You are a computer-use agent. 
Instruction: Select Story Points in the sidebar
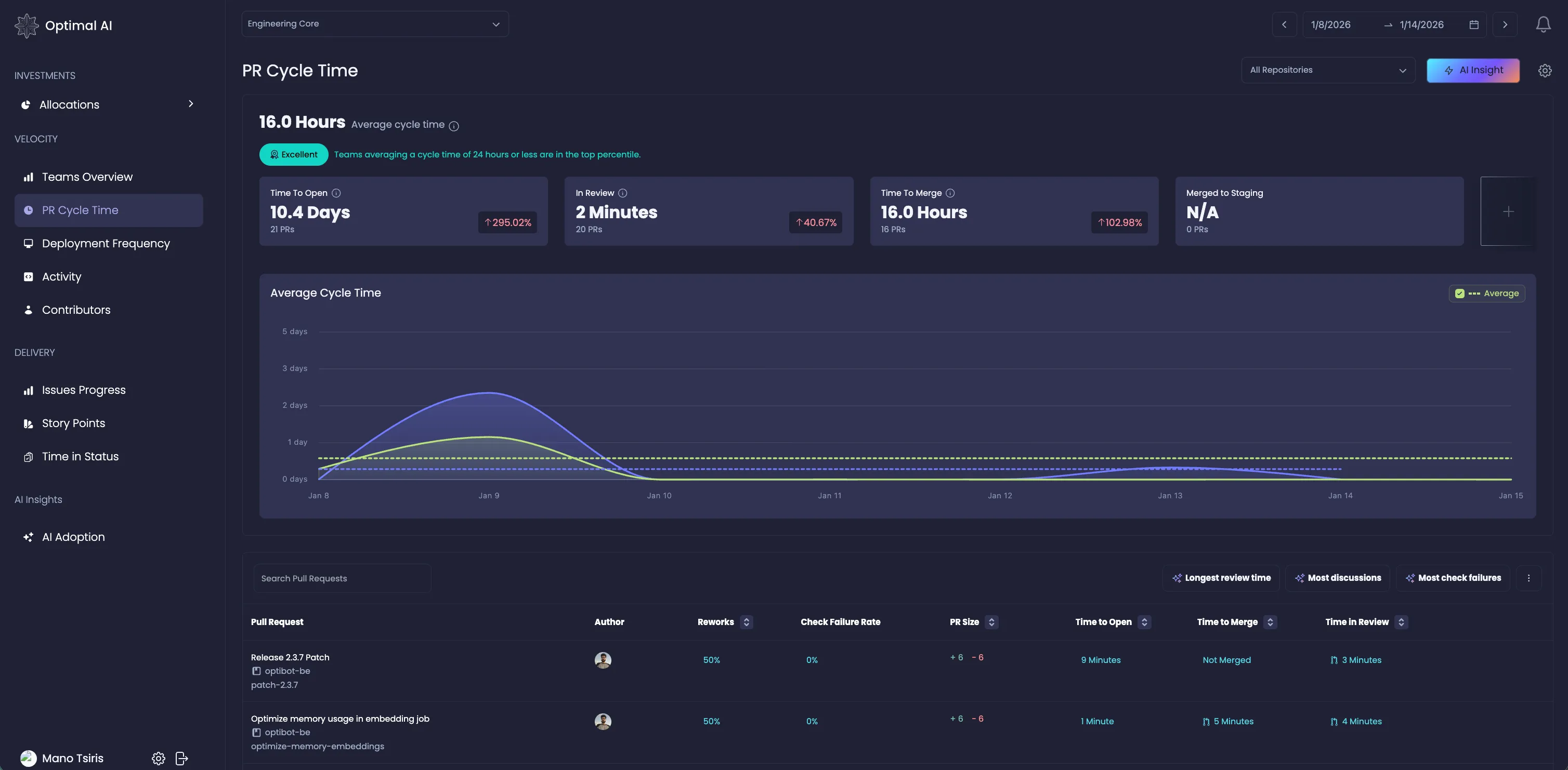73,423
